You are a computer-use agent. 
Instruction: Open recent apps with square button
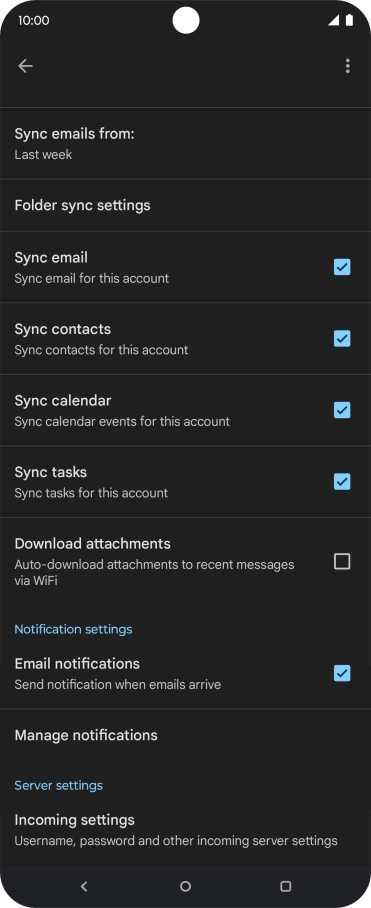[285, 886]
